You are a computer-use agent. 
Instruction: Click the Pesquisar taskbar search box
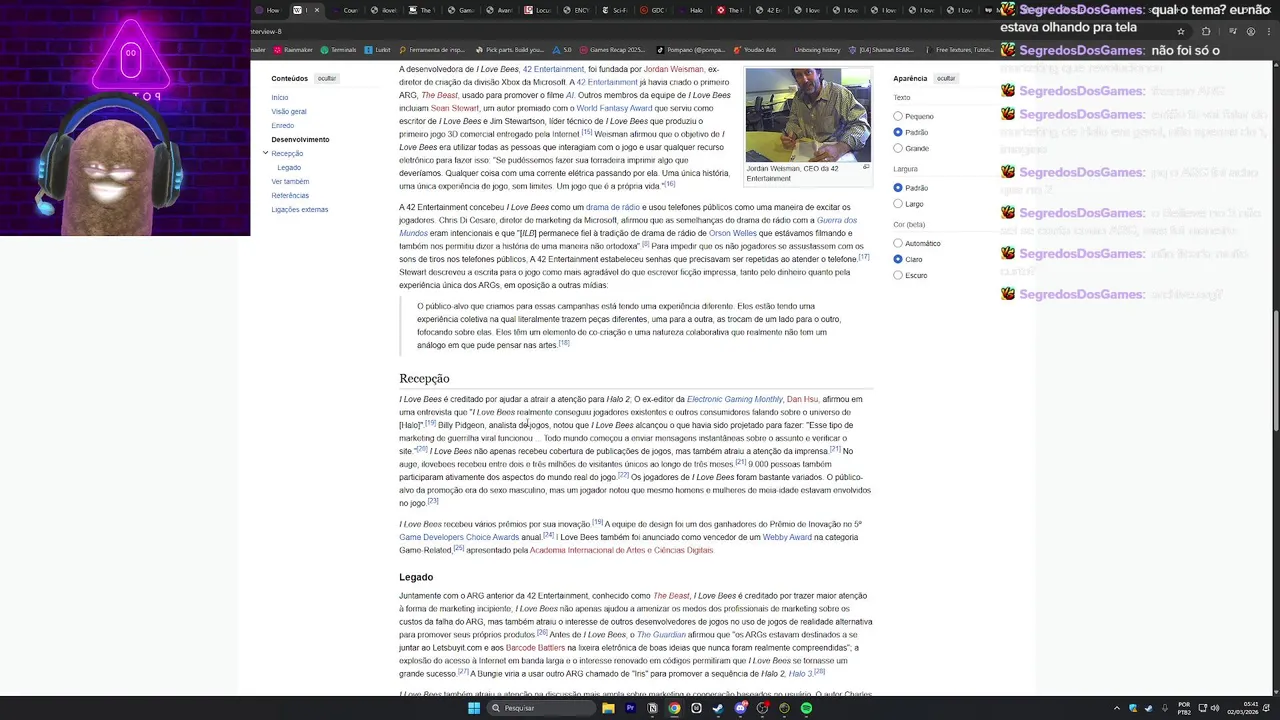[x=541, y=708]
